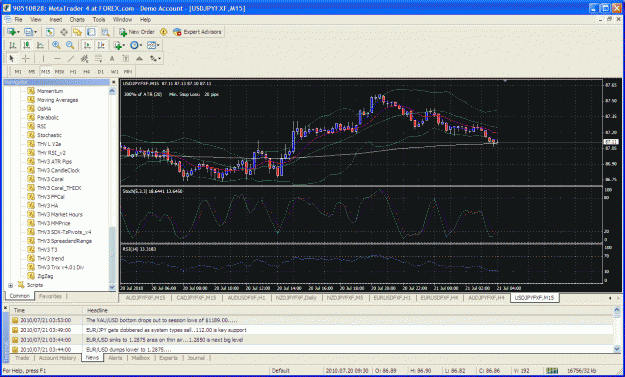Select the Horizontal Line tool
The width and height of the screenshot is (625, 377).
point(57,59)
